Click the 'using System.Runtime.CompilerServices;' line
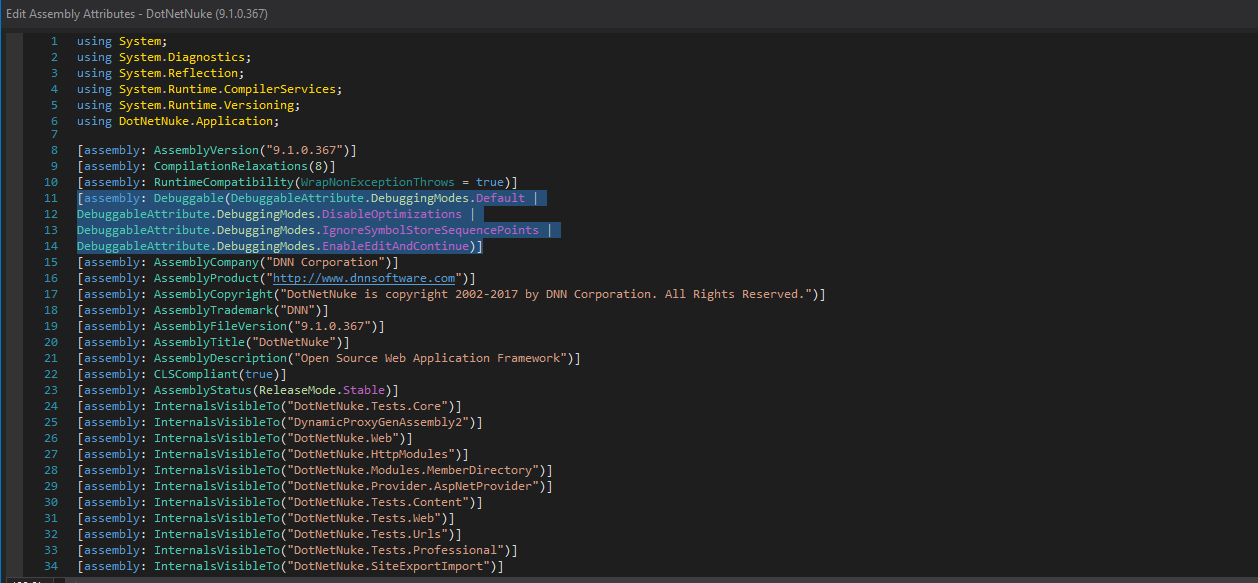1258x583 pixels. [210, 90]
